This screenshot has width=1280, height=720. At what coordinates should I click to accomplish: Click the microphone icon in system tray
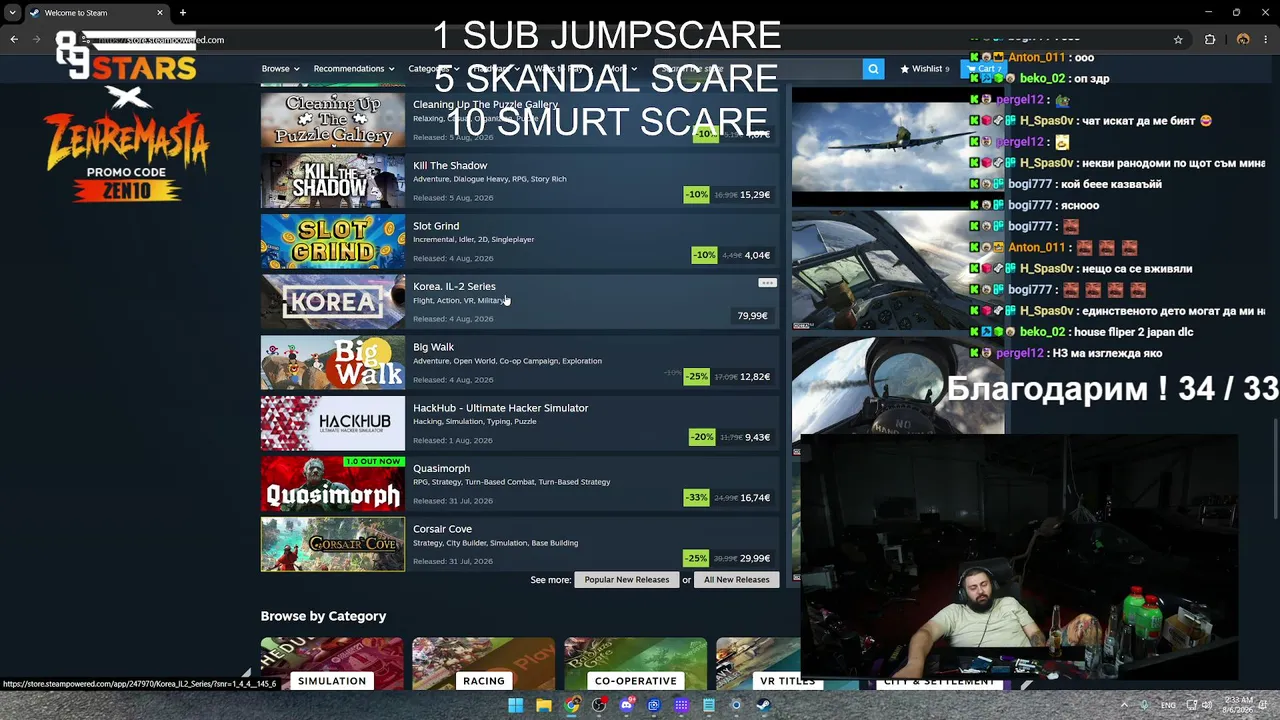1145,705
